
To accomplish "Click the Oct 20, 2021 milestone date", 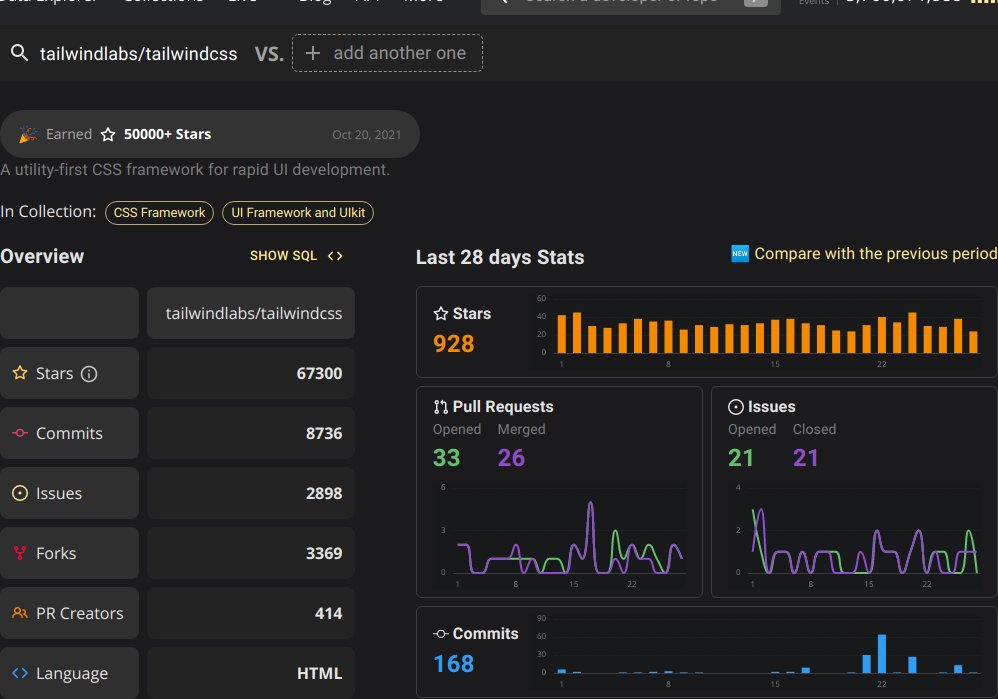I will [367, 135].
